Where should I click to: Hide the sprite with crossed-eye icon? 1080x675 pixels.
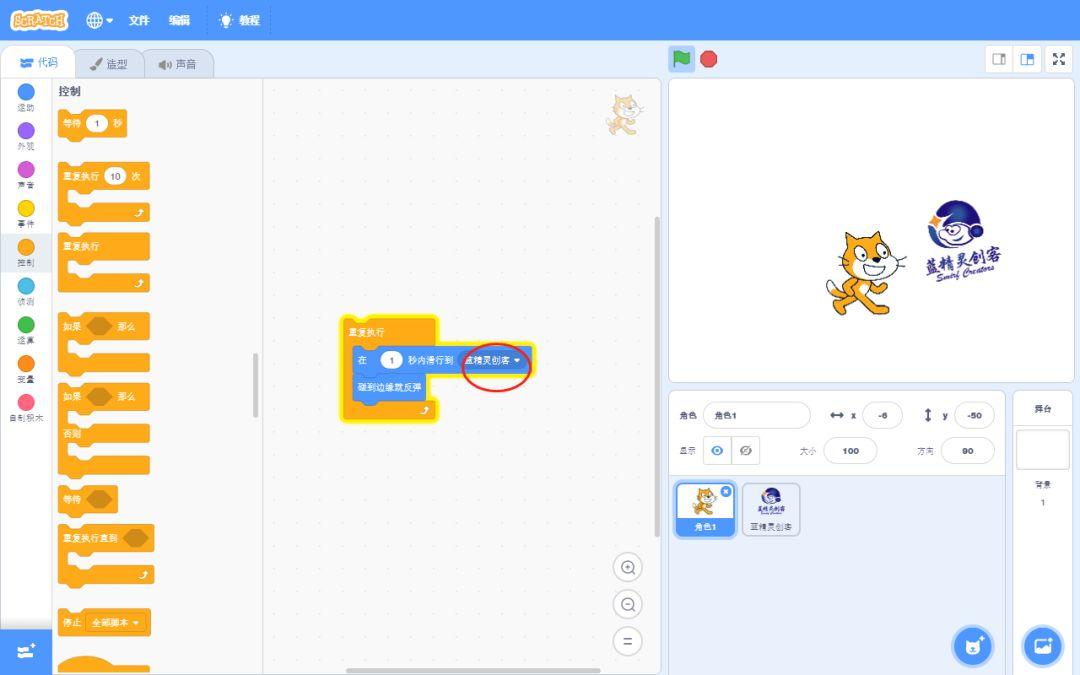[x=745, y=450]
